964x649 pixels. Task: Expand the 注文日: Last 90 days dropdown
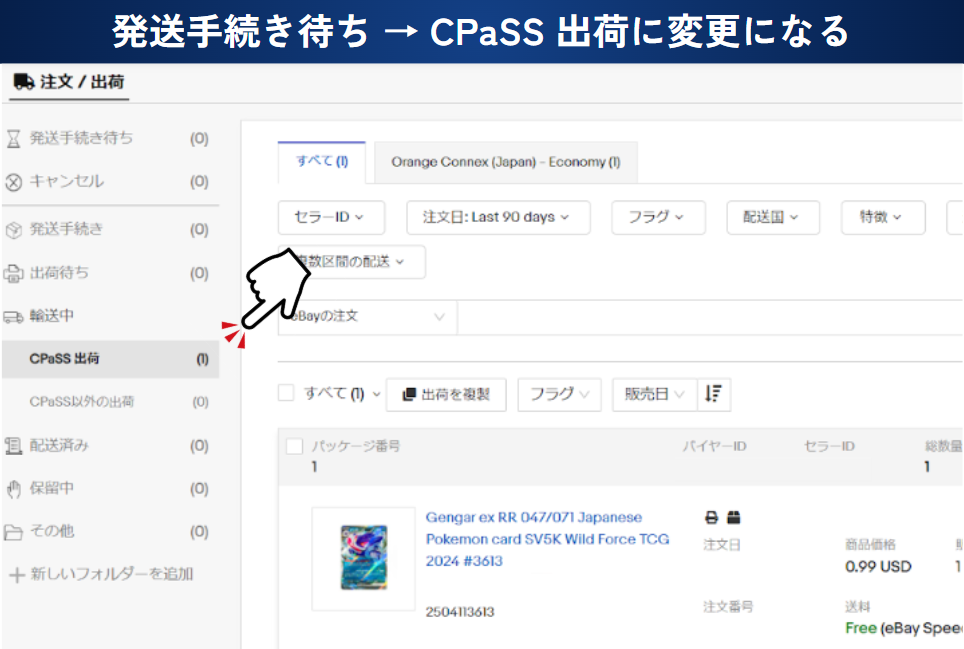[x=497, y=217]
